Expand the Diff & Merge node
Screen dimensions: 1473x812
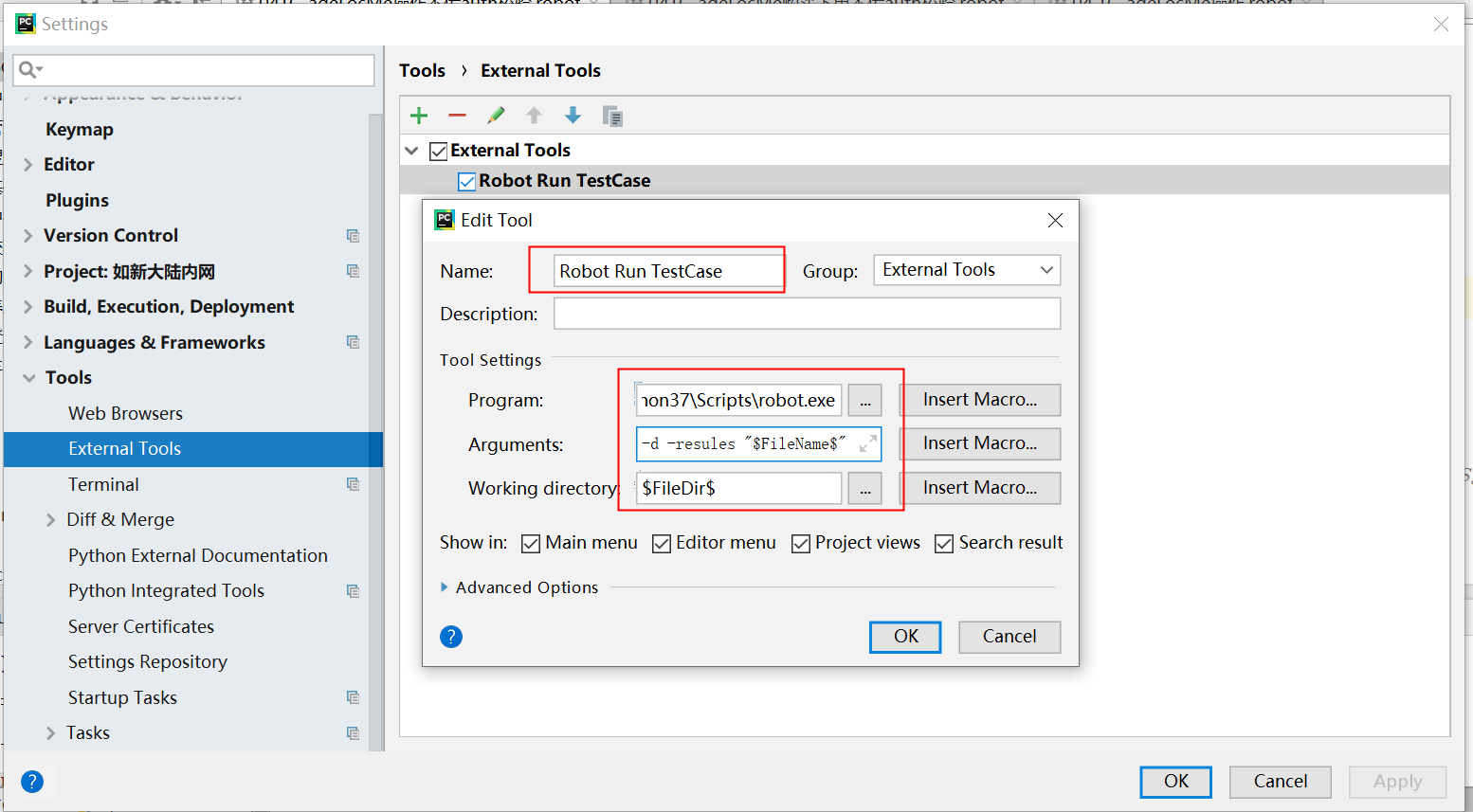[51, 520]
